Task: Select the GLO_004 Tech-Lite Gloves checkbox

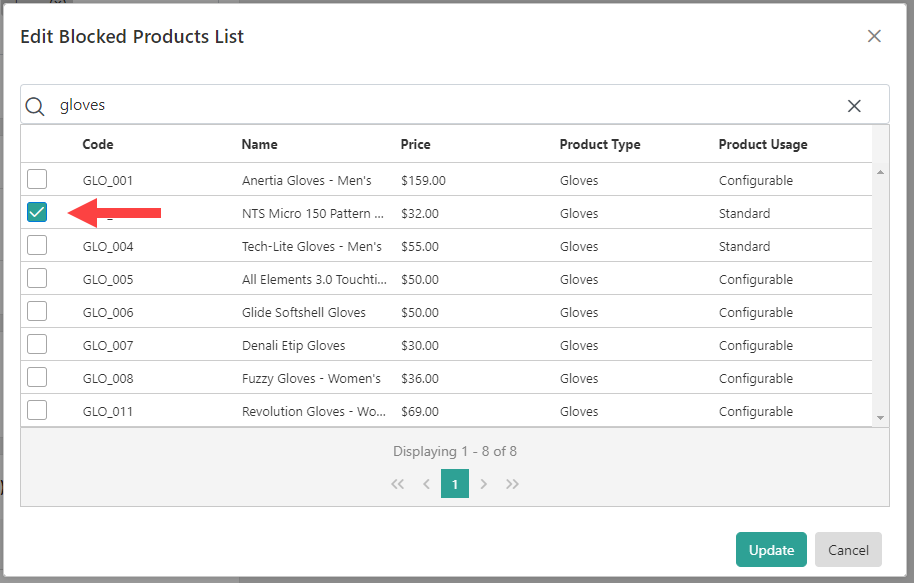Action: pyautogui.click(x=37, y=245)
